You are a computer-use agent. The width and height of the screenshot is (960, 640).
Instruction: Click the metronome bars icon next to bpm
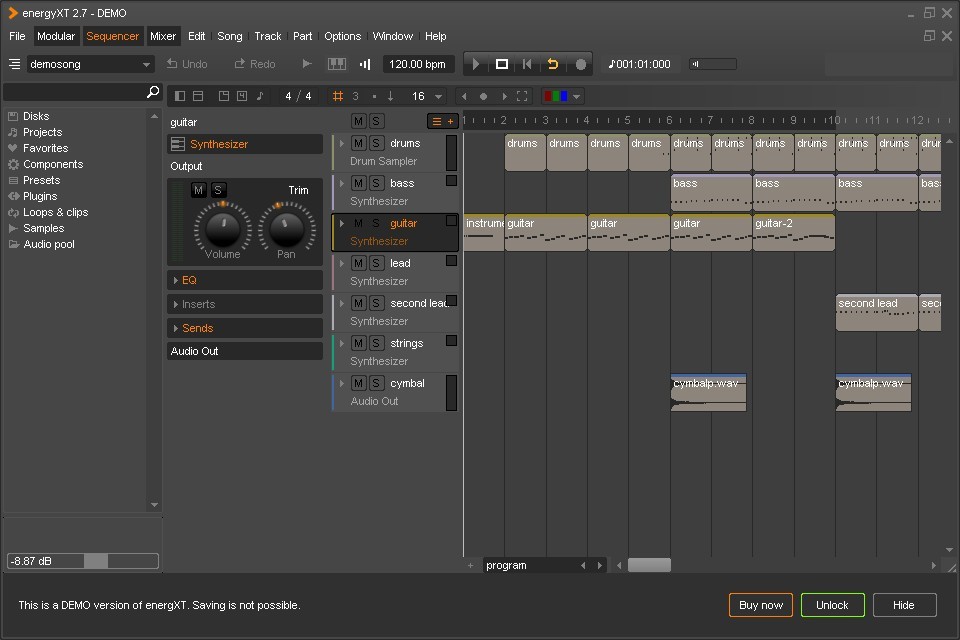point(365,64)
